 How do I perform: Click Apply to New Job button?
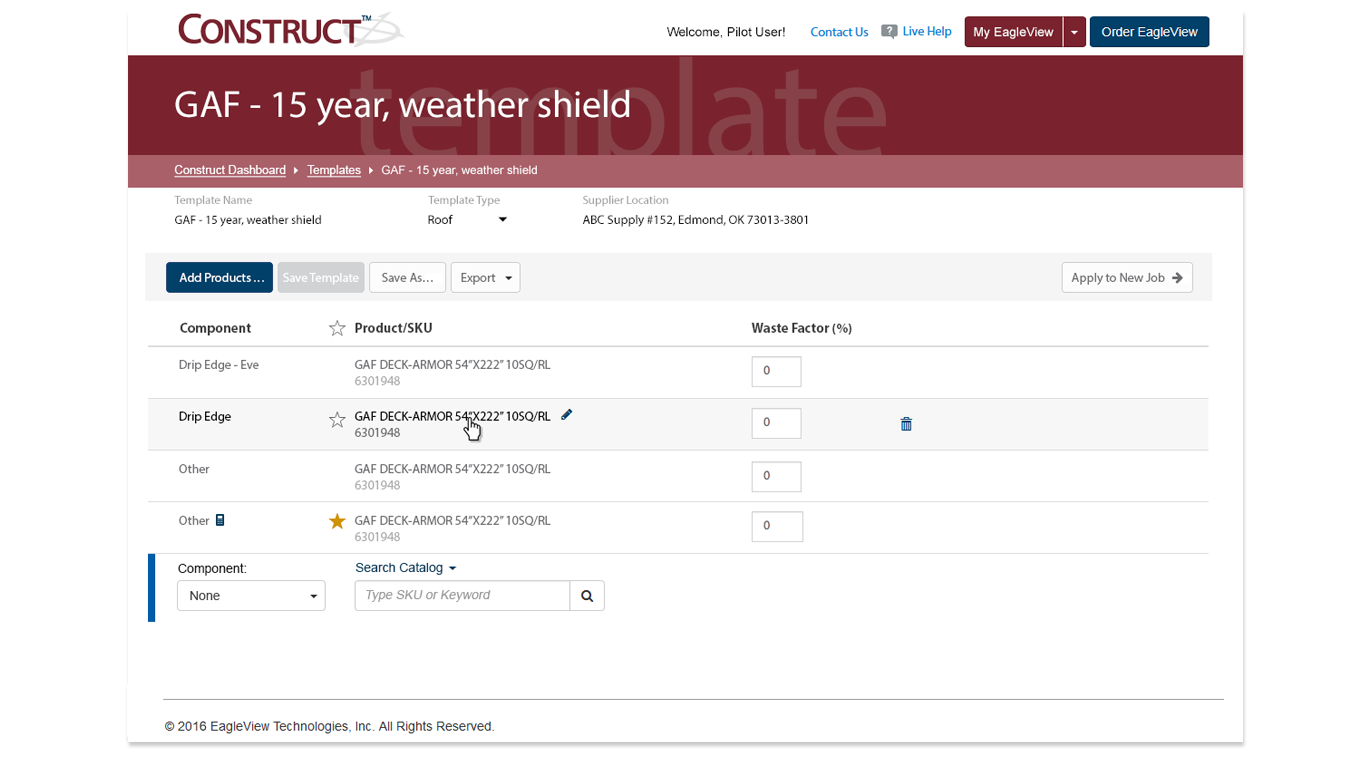pos(1127,278)
